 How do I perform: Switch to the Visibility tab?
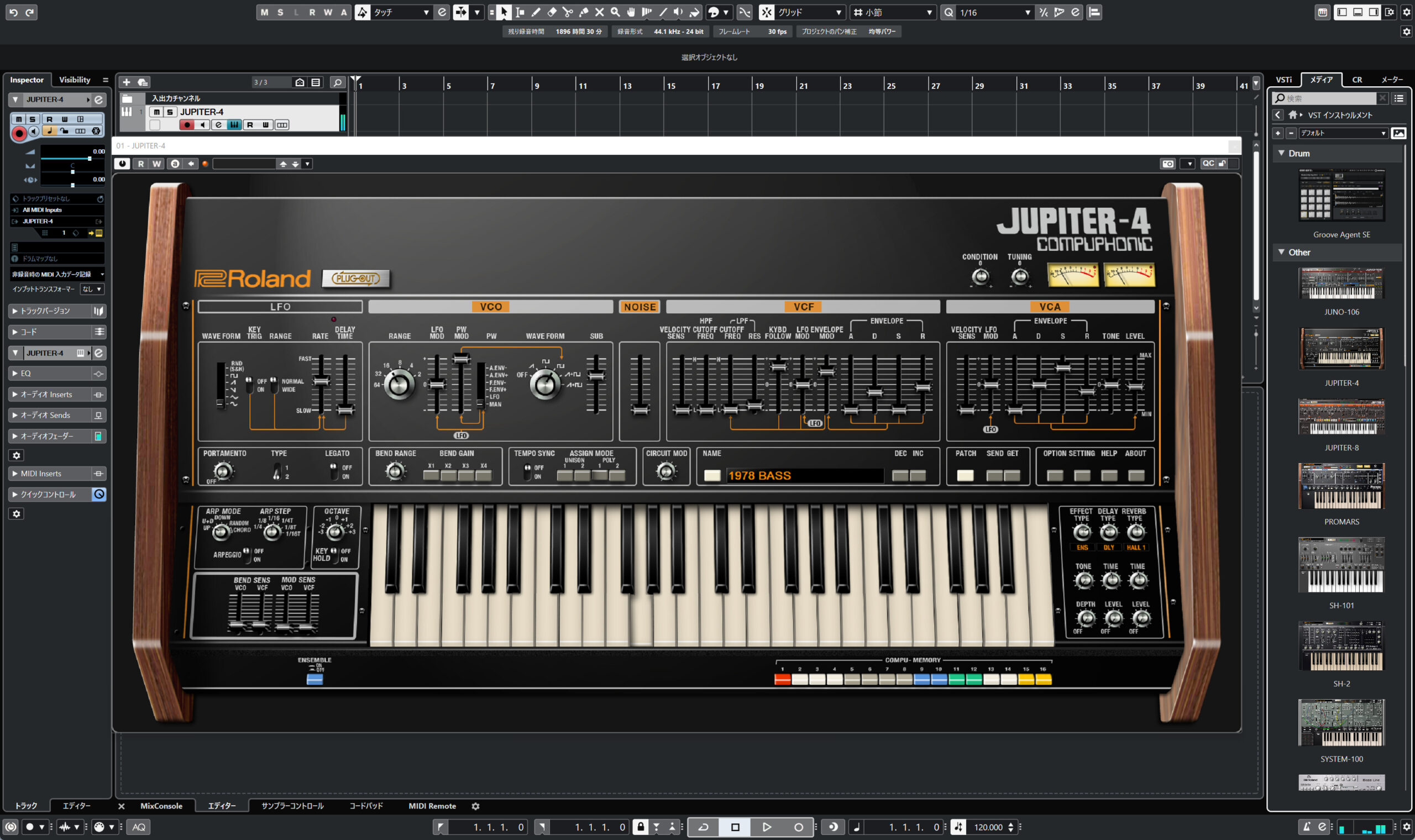(75, 80)
